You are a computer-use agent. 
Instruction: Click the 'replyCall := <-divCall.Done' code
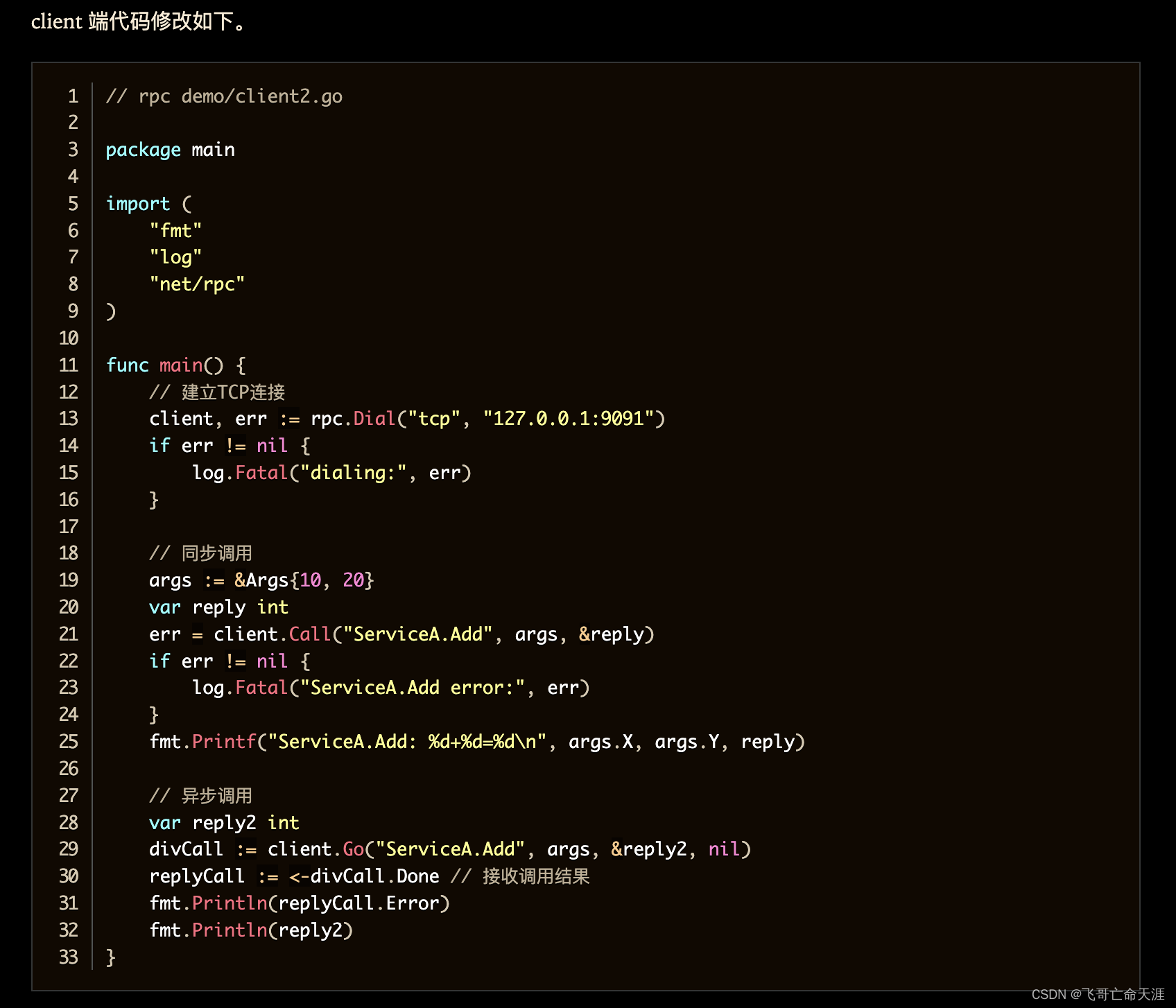(294, 876)
